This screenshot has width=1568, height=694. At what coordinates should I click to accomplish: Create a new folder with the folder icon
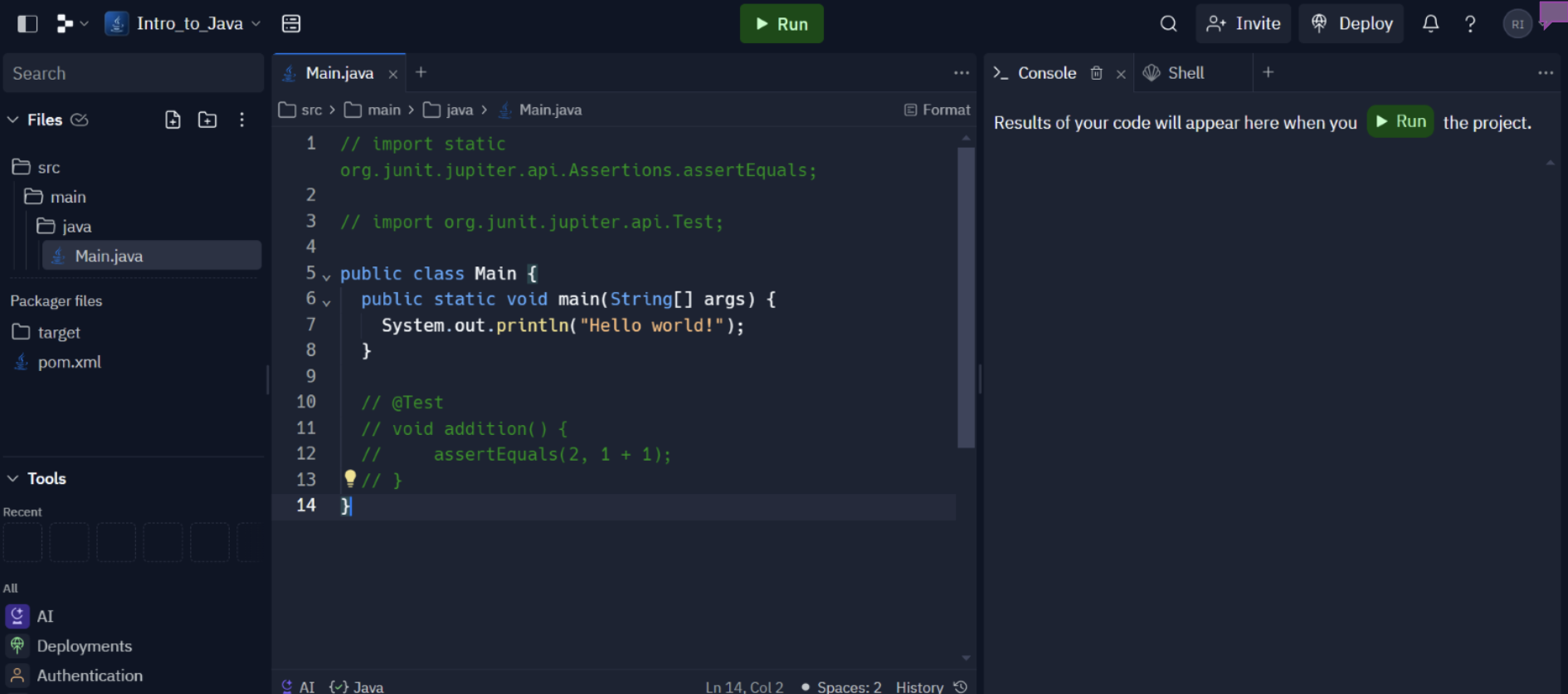[207, 120]
